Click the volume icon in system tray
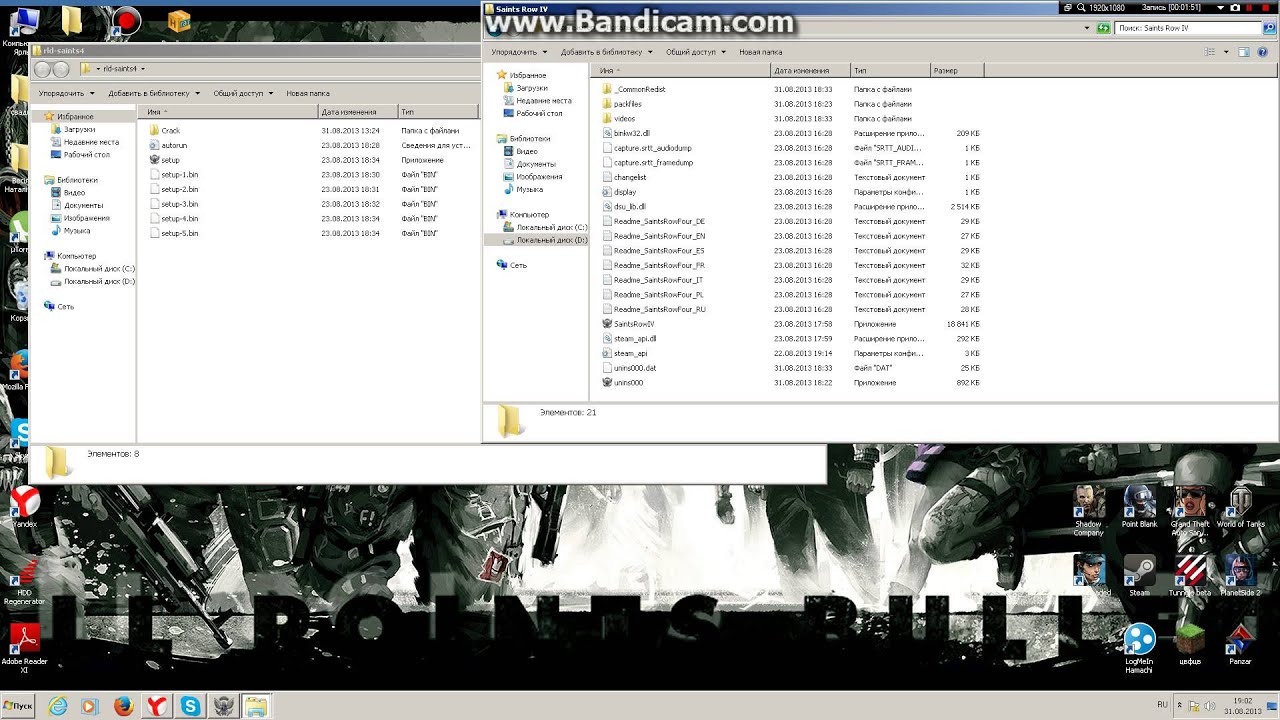Viewport: 1280px width, 720px height. pos(1209,706)
